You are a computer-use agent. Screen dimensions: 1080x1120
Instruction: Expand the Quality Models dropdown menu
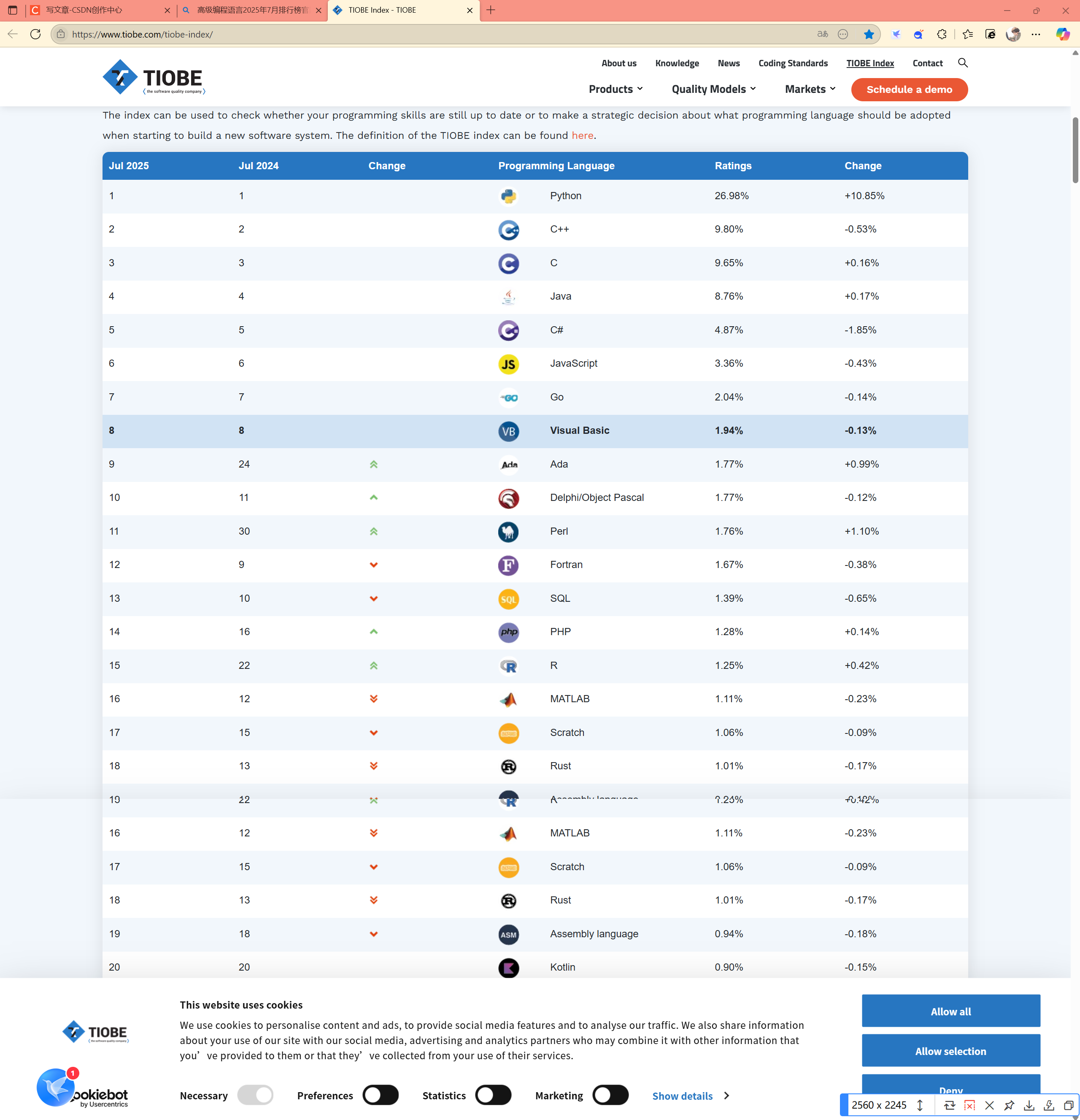point(714,89)
